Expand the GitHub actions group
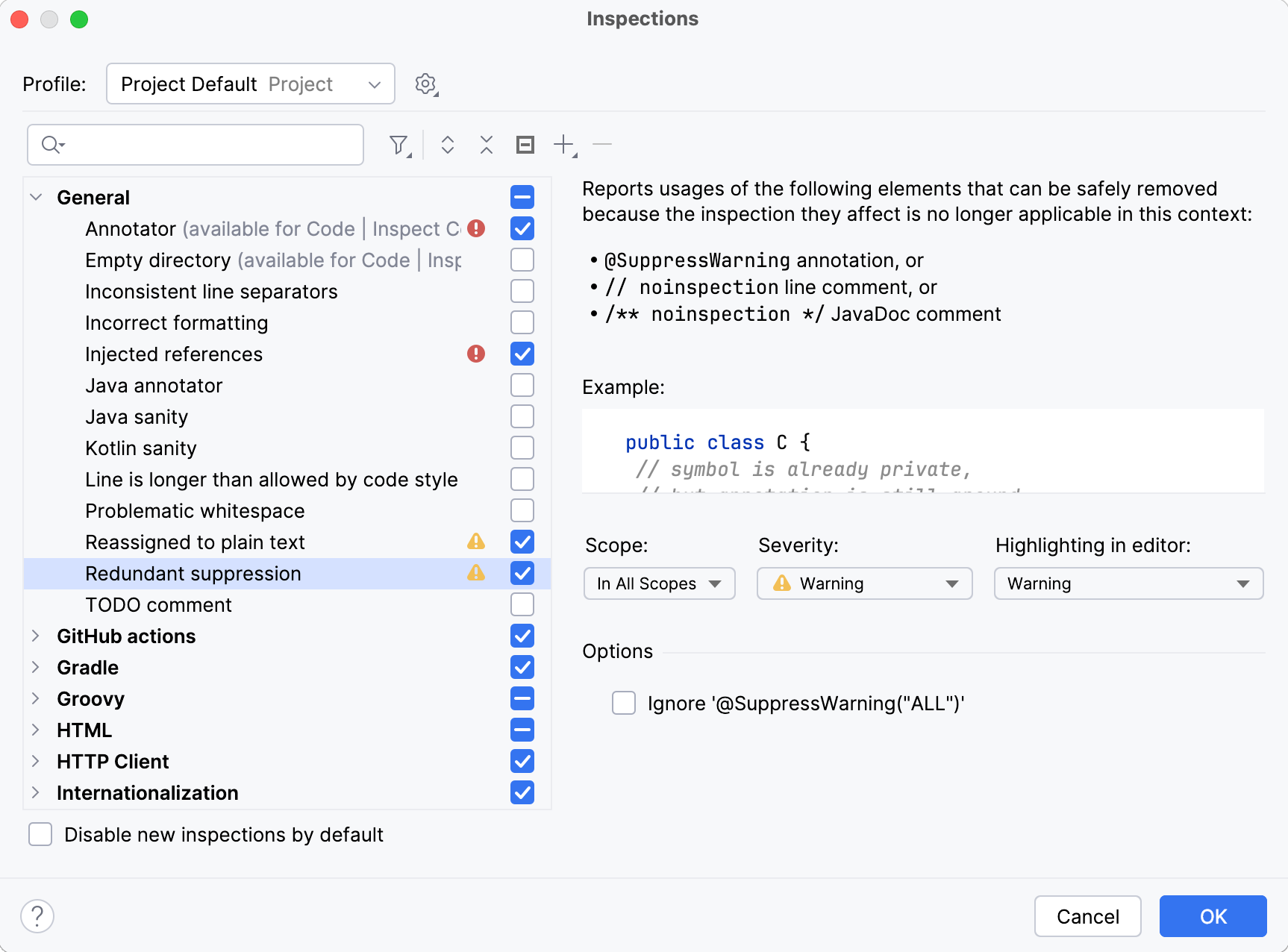1288x952 pixels. click(x=36, y=636)
